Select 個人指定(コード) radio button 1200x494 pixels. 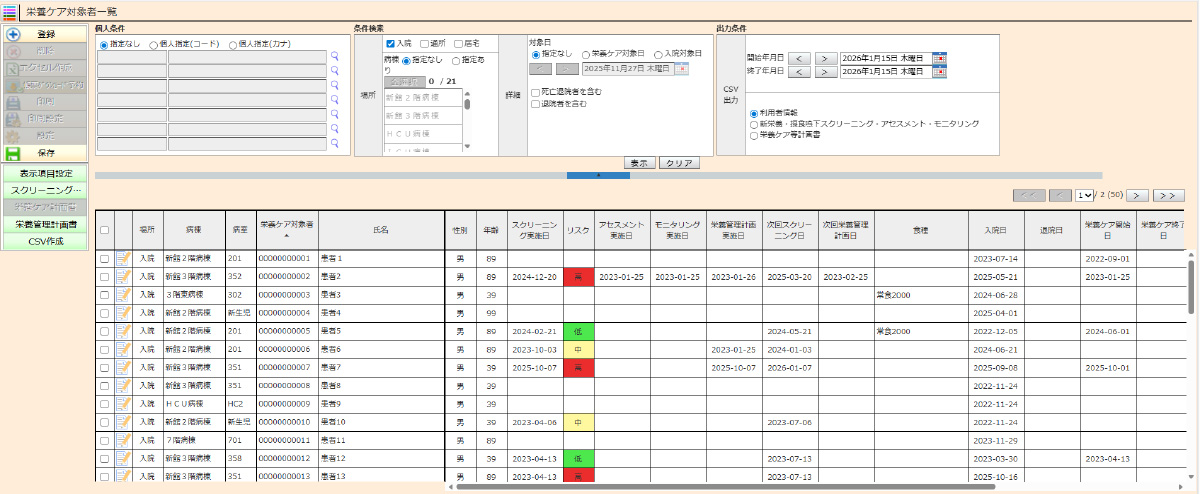coord(154,44)
